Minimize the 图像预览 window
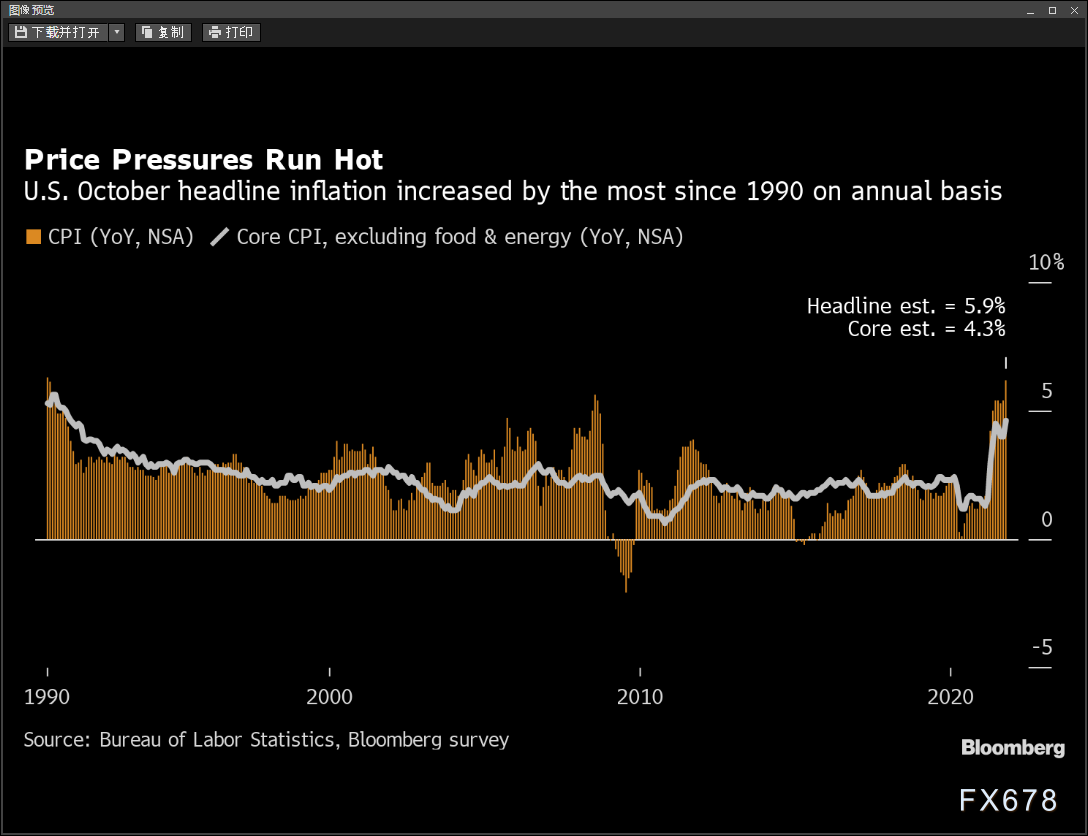The width and height of the screenshot is (1088, 836). tap(1030, 10)
